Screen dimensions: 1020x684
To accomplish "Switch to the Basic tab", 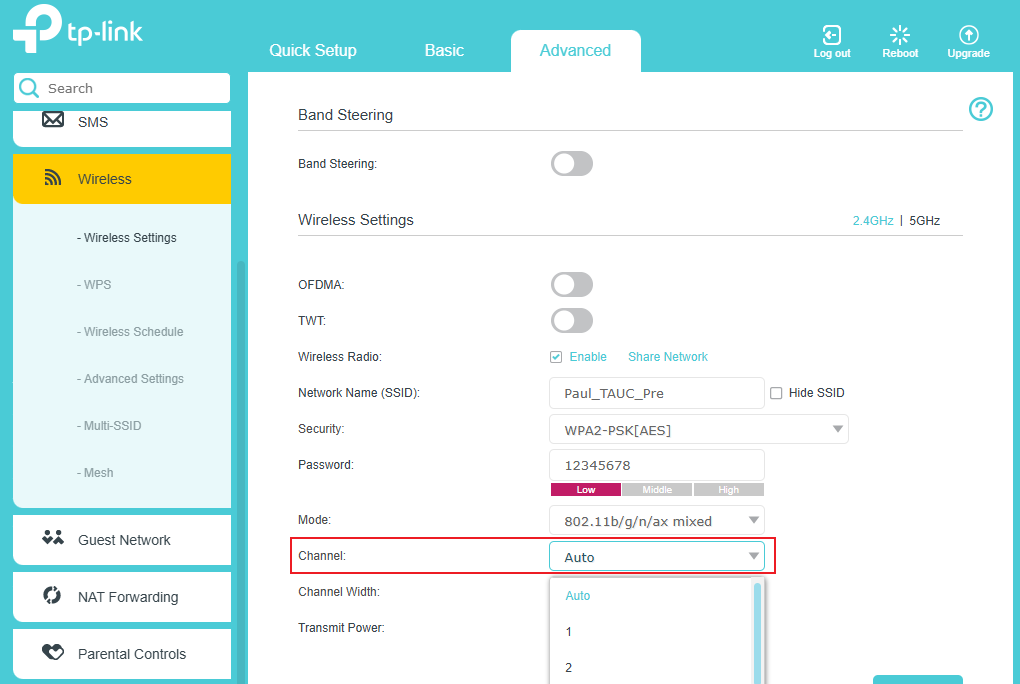I will click(443, 48).
